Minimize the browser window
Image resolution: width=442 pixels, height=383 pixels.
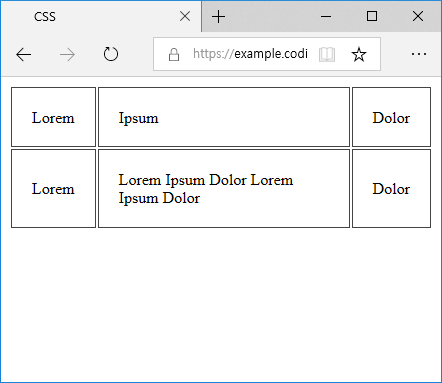326,16
